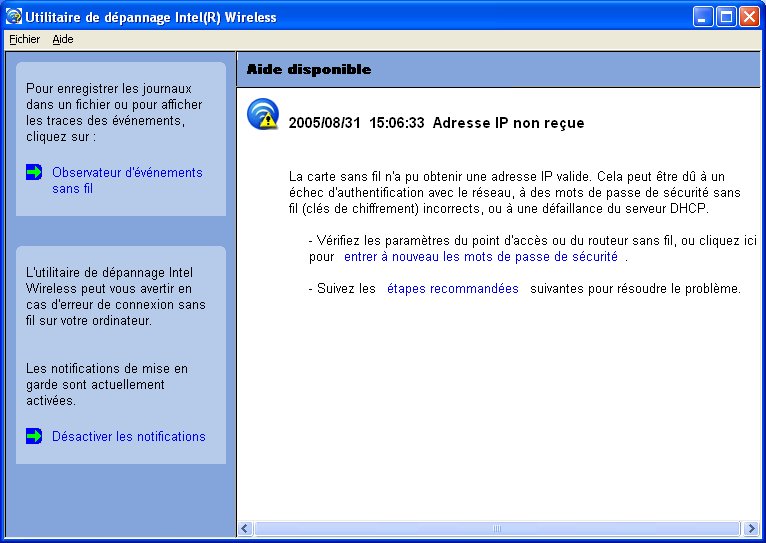Click 'Pour enregistrer les journaux' paragraph

click(x=114, y=112)
